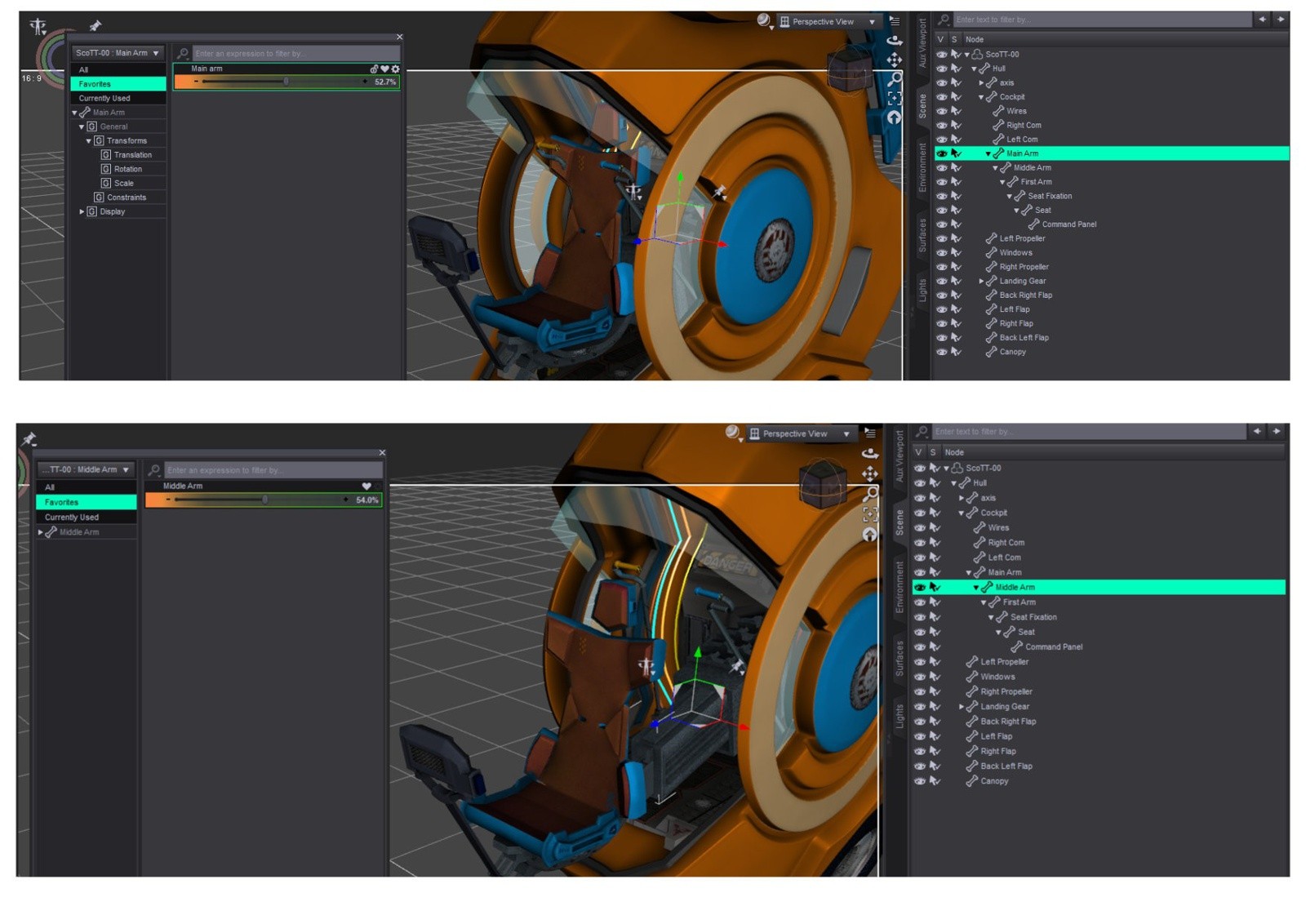Expand Display group in top parameters tree

click(x=81, y=212)
